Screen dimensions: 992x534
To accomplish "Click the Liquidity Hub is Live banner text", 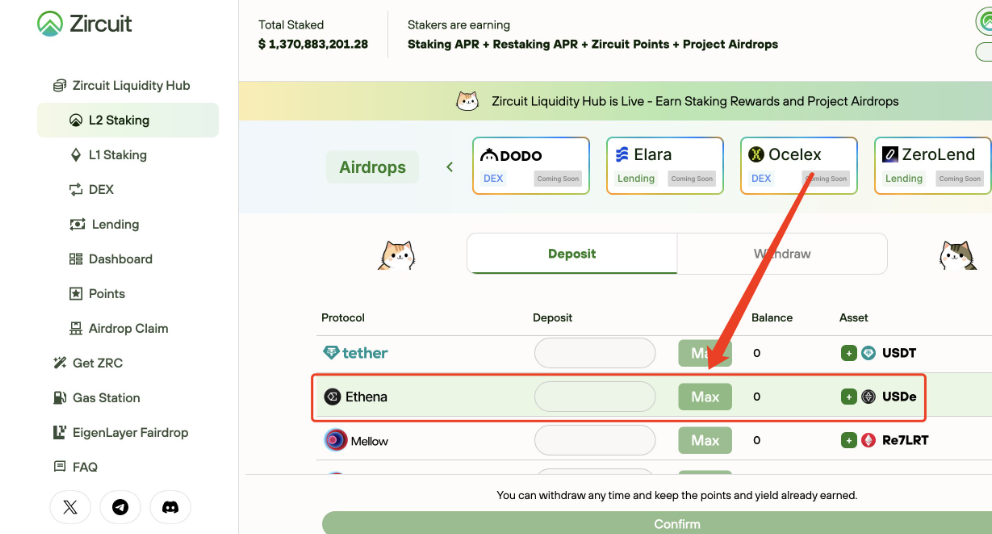I will click(x=695, y=101).
